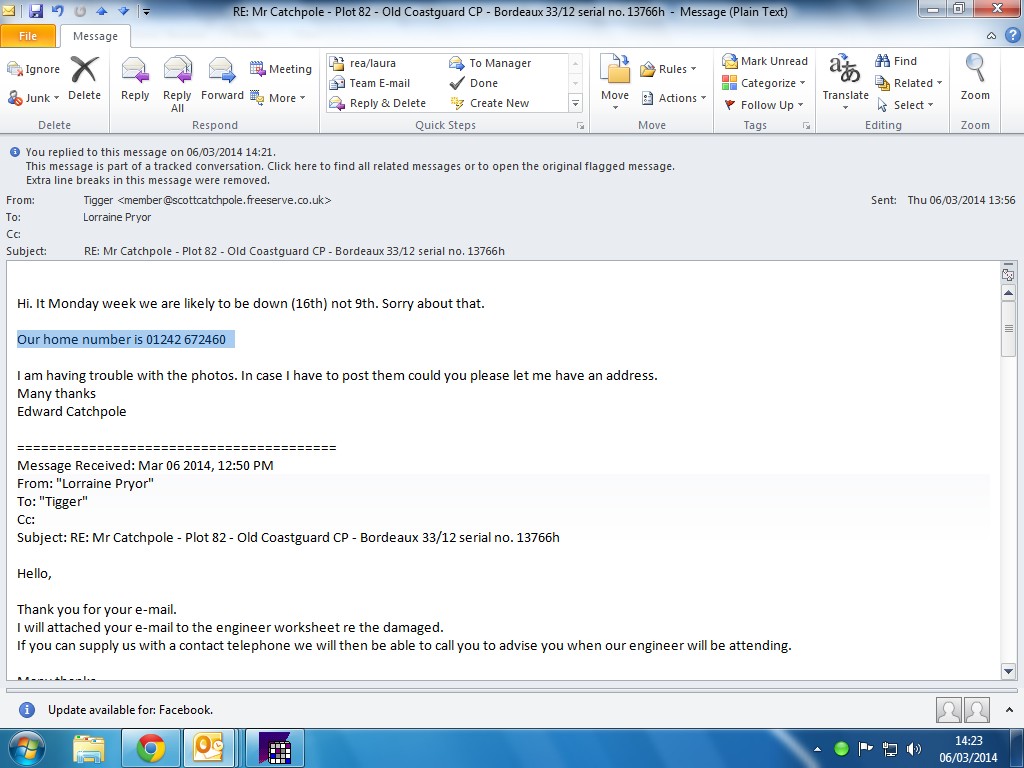Open the Follow Up flag menu
This screenshot has height=768, width=1024.
point(763,105)
